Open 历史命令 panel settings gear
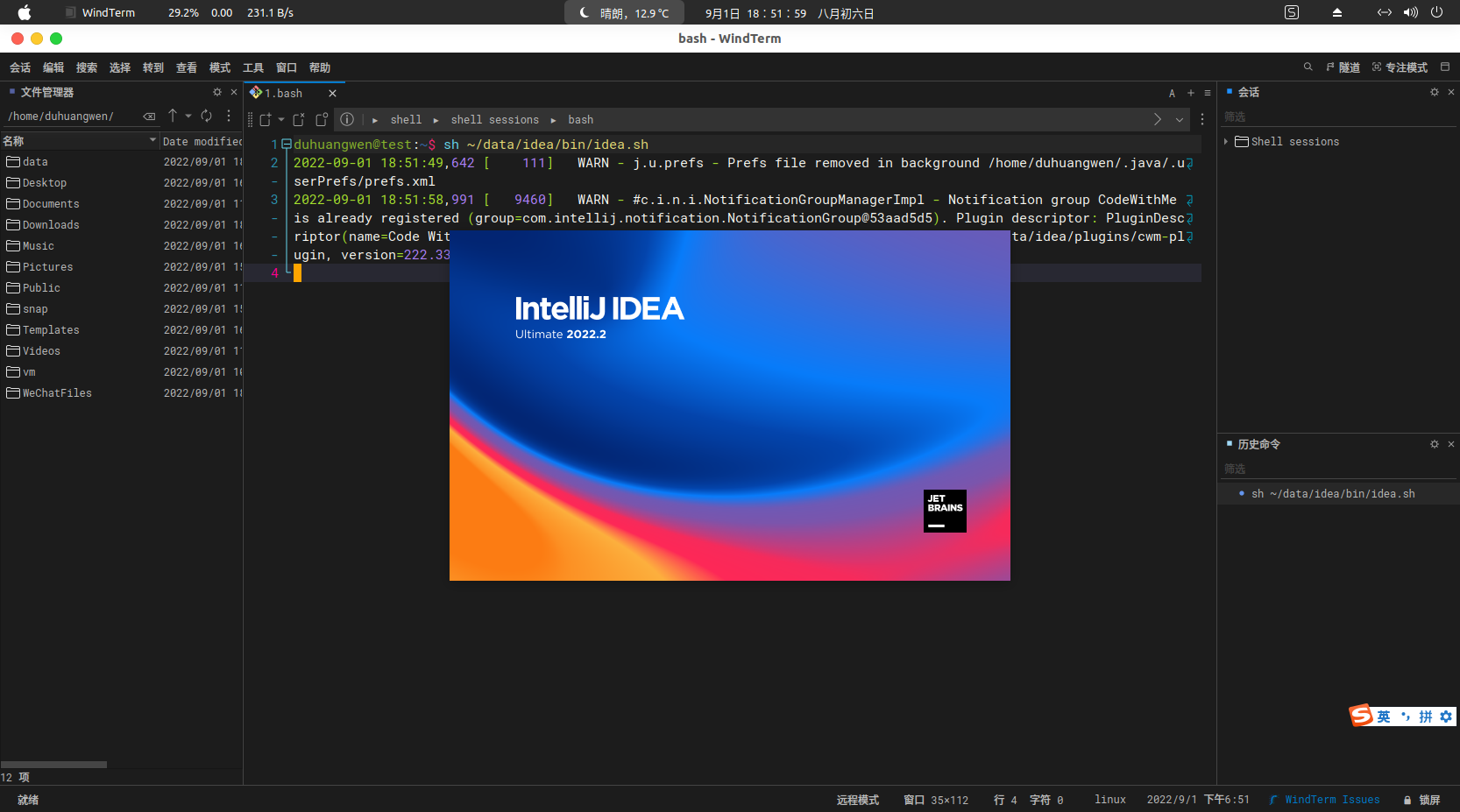This screenshot has width=1460, height=812. pos(1435,444)
